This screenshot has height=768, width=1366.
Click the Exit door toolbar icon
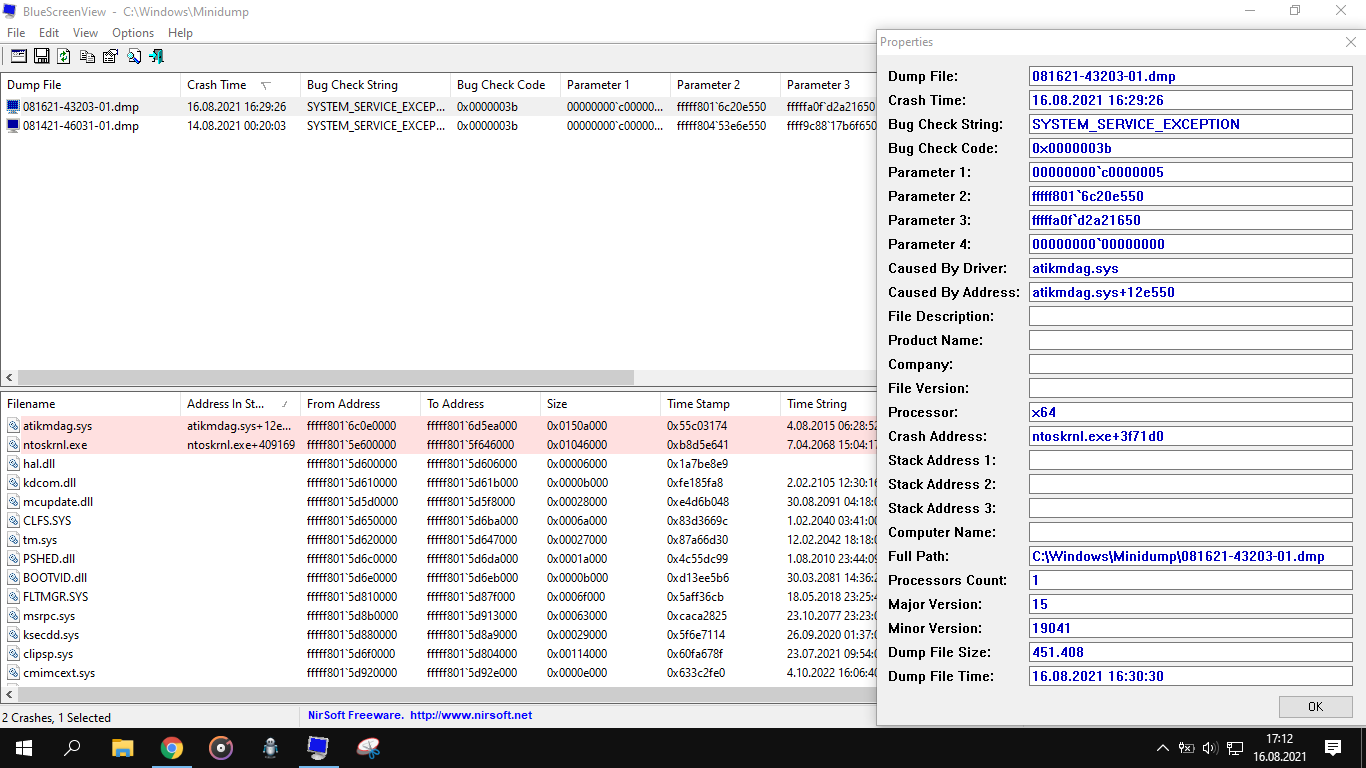[x=156, y=56]
